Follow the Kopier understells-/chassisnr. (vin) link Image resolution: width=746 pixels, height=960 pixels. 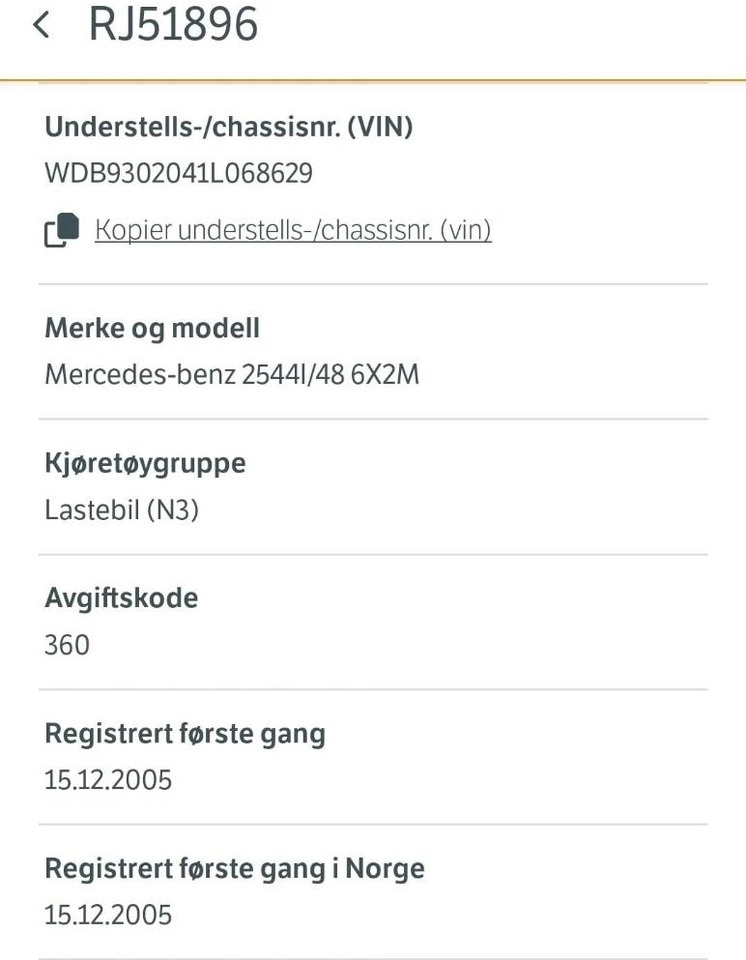pos(293,230)
